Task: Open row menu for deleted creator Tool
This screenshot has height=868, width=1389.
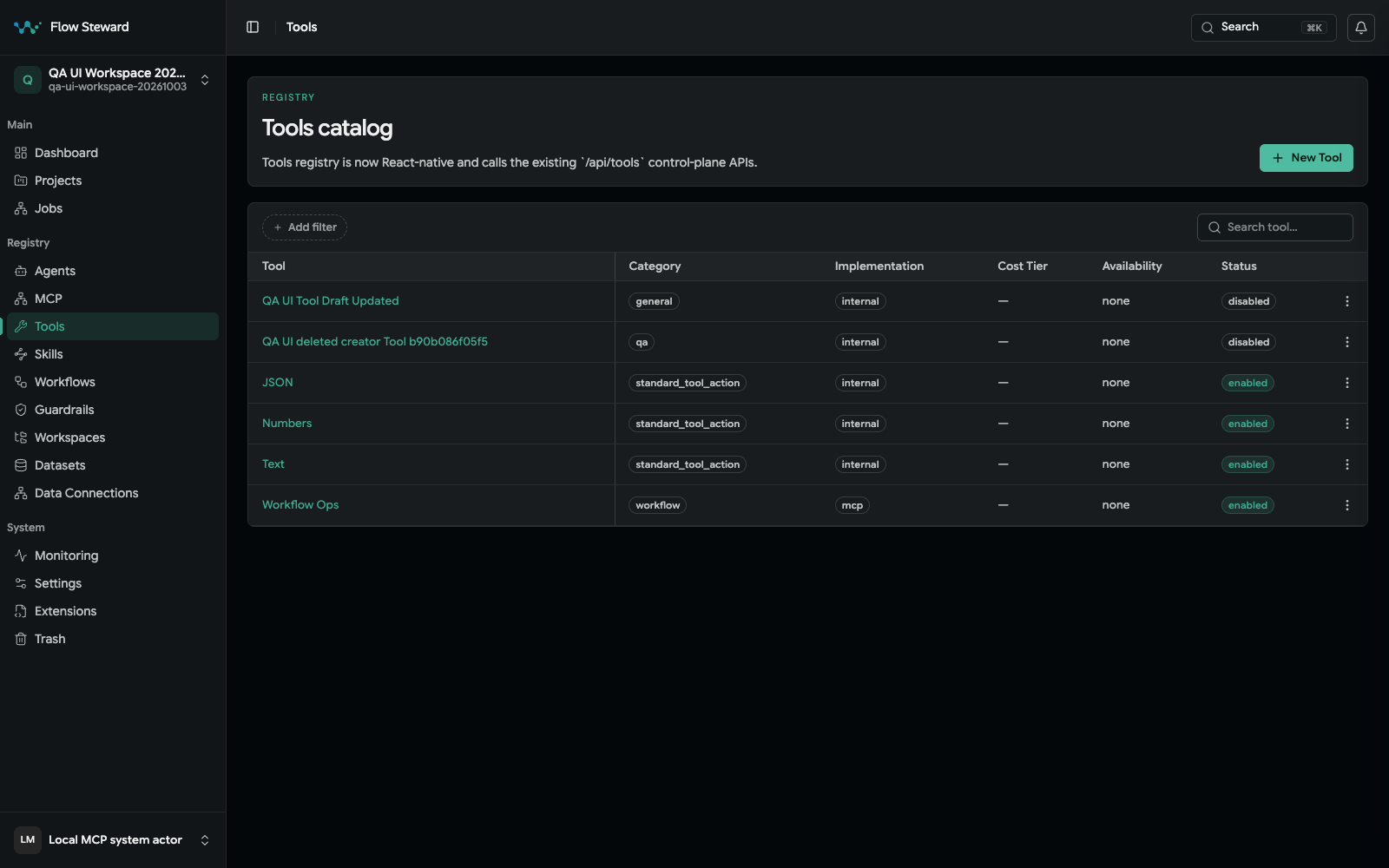Action: click(x=1347, y=342)
